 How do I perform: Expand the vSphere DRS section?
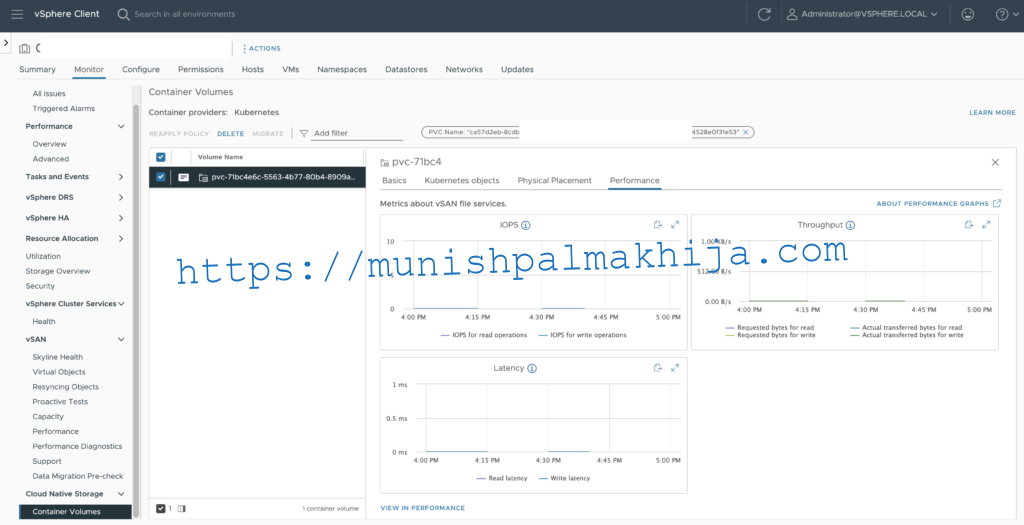(121, 197)
